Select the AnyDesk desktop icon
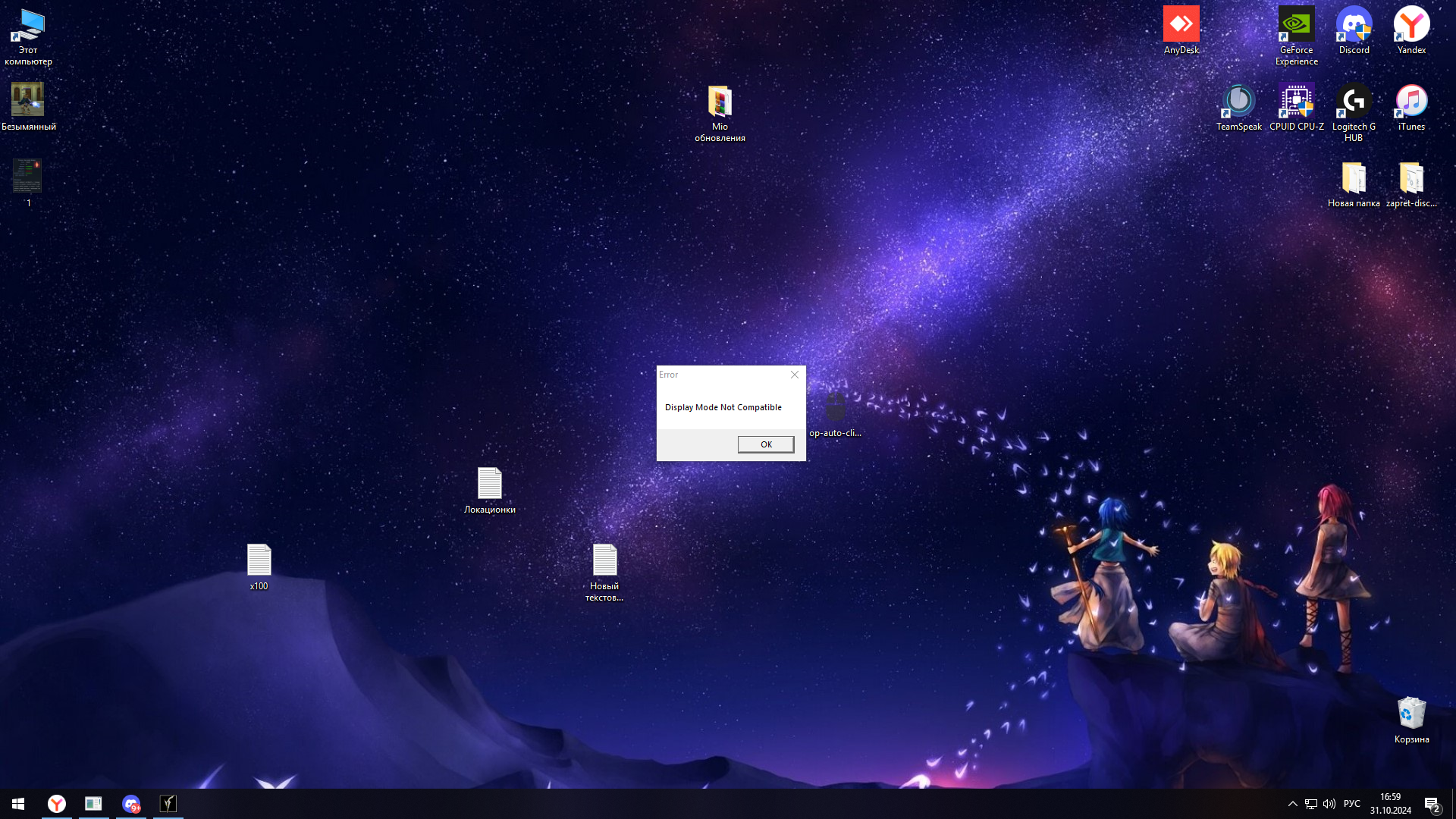The image size is (1456, 819). point(1181,25)
